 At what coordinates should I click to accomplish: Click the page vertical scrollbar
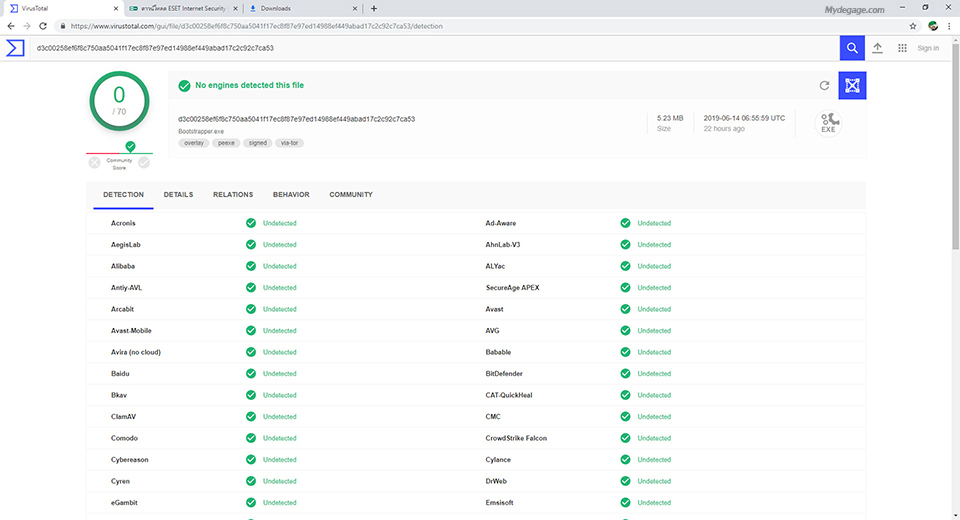(x=955, y=147)
